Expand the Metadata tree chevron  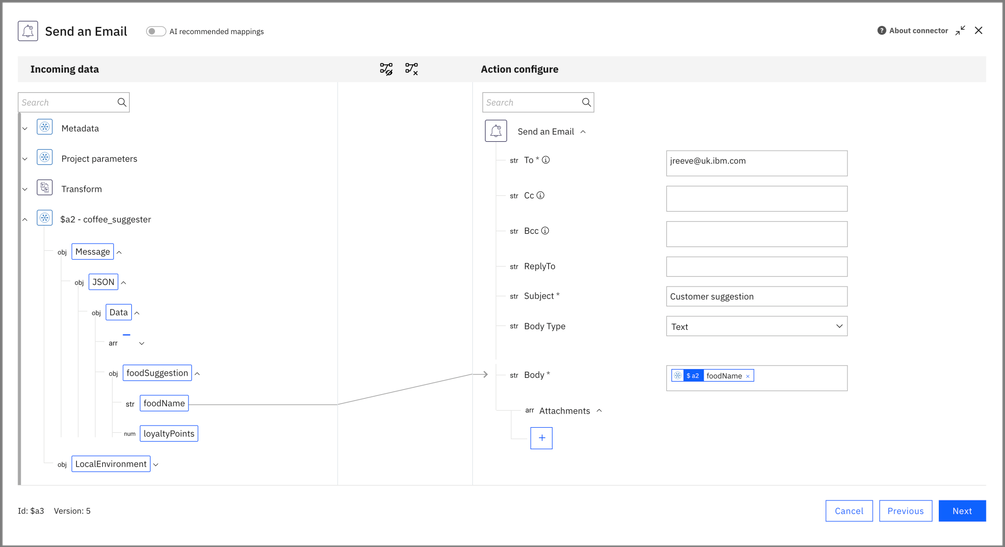pyautogui.click(x=25, y=129)
